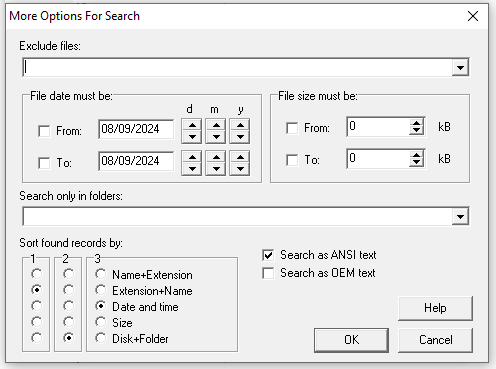Increase year of the To date
The height and width of the screenshot is (369, 496).
click(240, 157)
